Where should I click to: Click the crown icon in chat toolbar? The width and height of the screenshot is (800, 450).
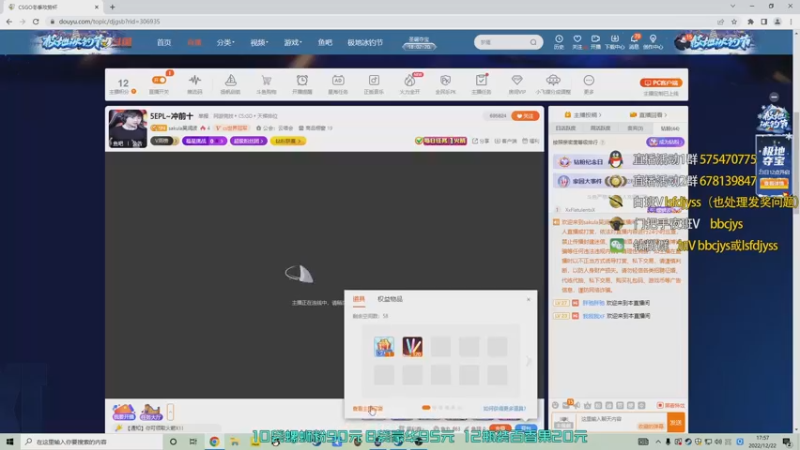click(x=588, y=405)
